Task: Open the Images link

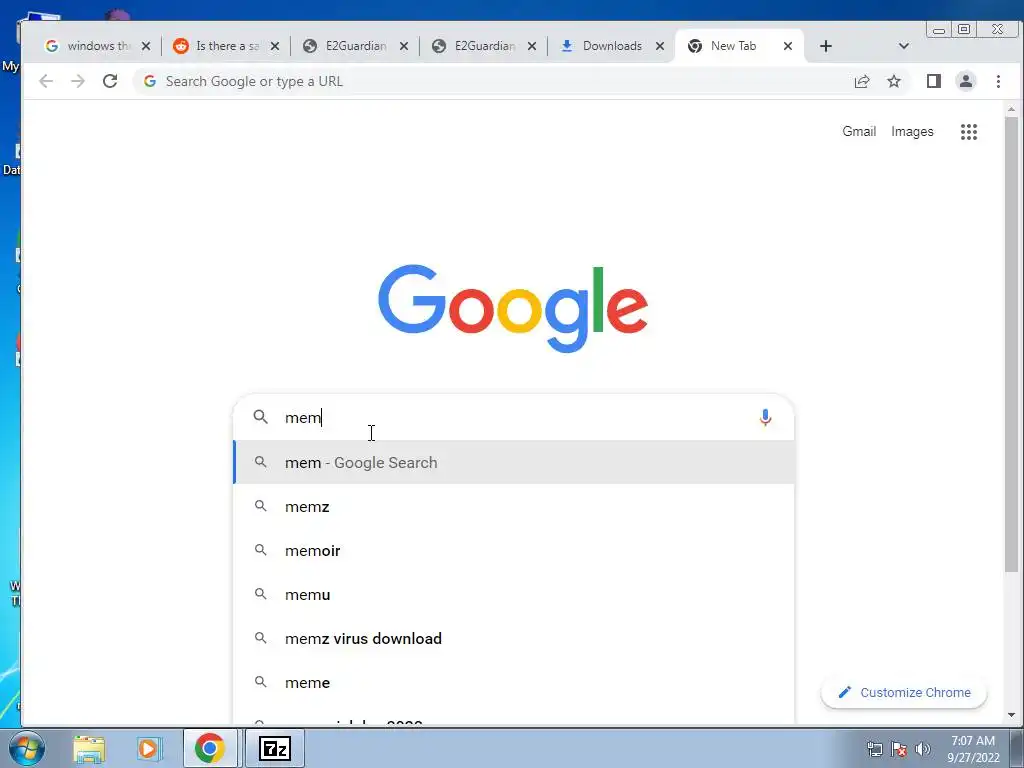Action: (x=912, y=132)
